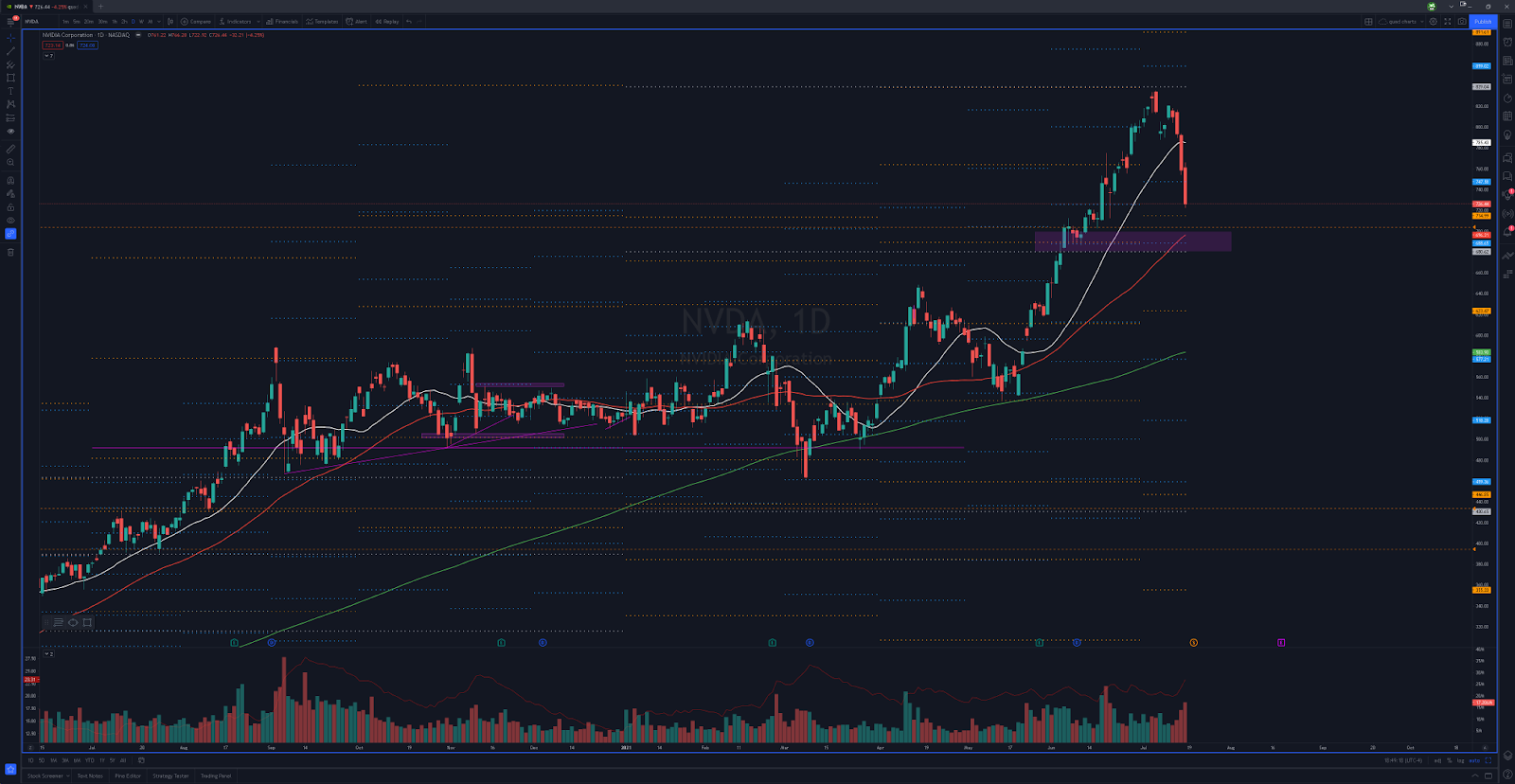
Task: Open the Strategy Tester tab
Action: pyautogui.click(x=170, y=775)
